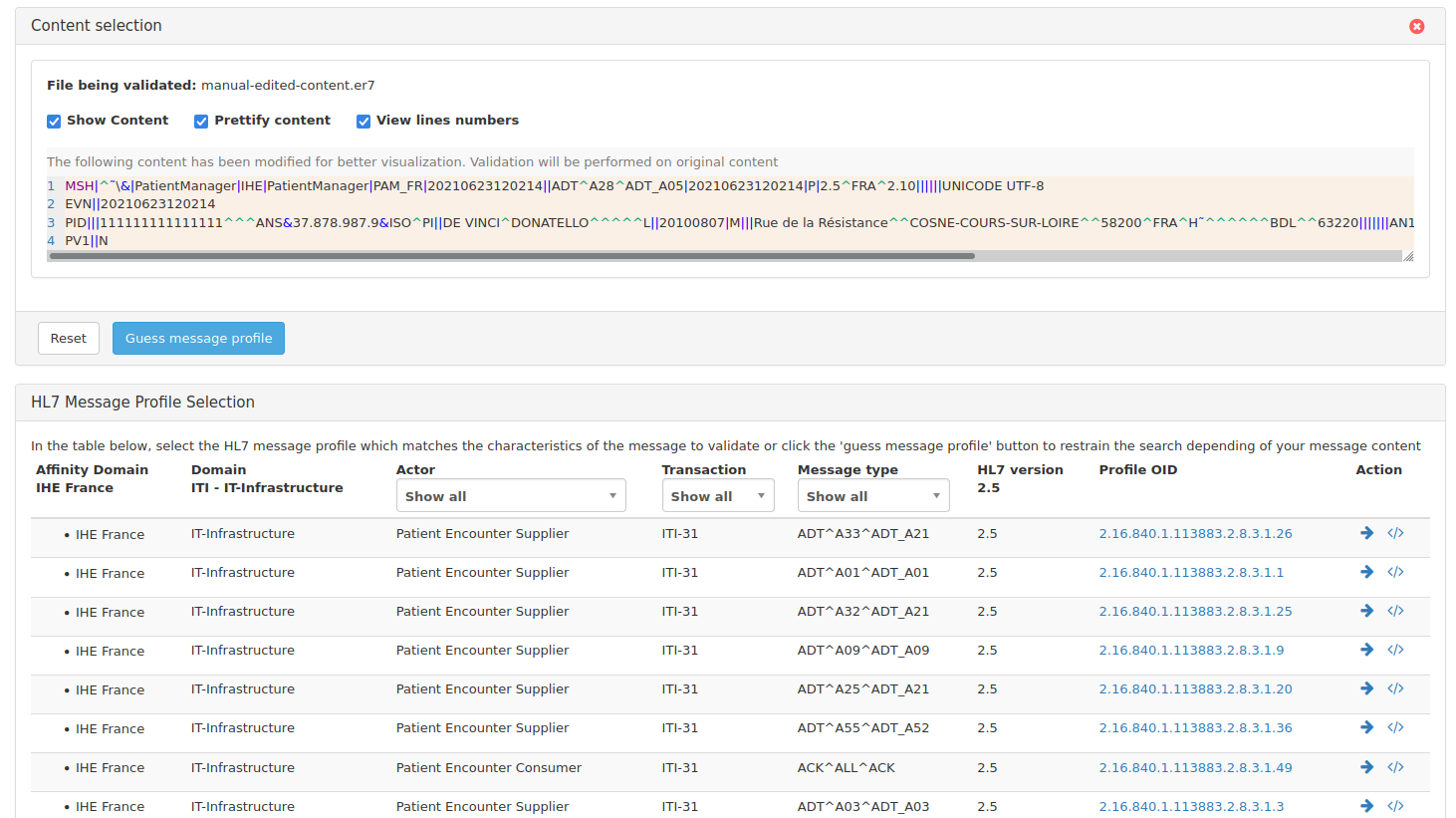The width and height of the screenshot is (1456, 818).
Task: Open profile OID link ending in 3.1.49
Action: coord(1195,768)
